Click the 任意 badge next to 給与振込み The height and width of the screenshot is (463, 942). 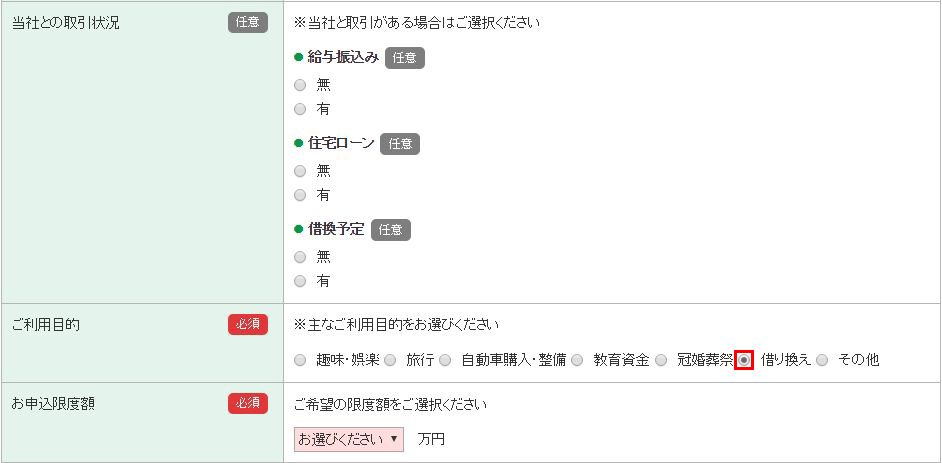pyautogui.click(x=404, y=58)
